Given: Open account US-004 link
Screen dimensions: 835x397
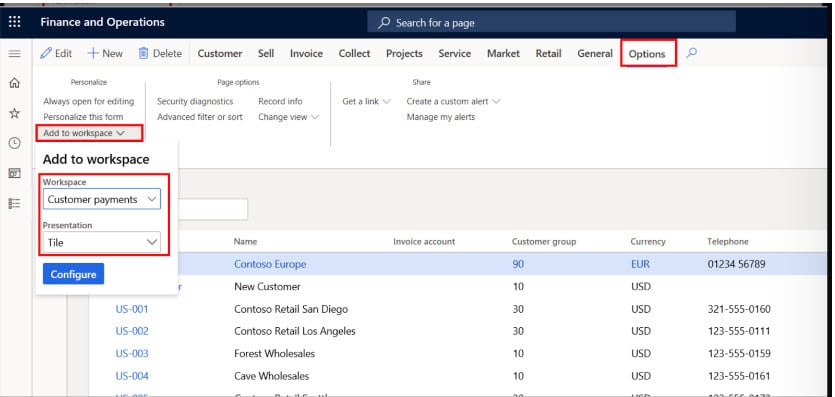Looking at the screenshot, I should pyautogui.click(x=132, y=376).
